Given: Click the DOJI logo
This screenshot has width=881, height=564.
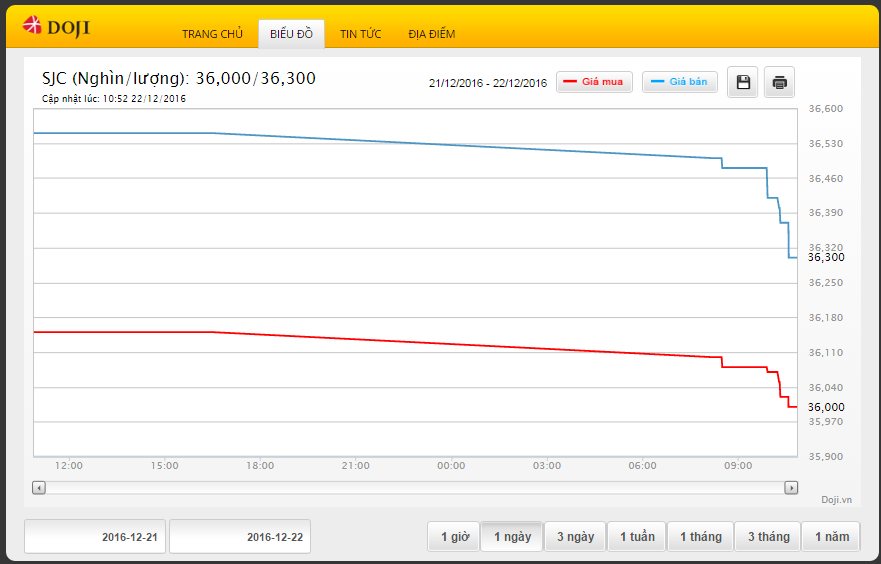Looking at the screenshot, I should [56, 26].
